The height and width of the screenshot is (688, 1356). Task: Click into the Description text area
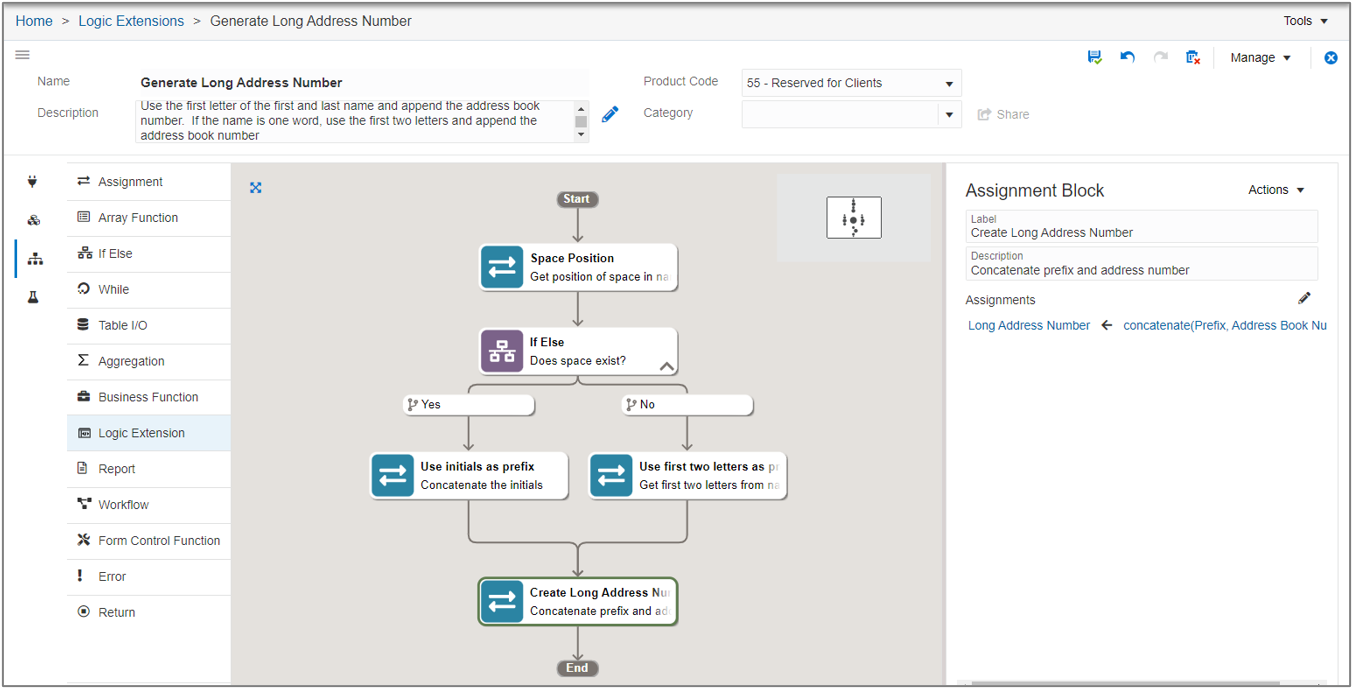(x=354, y=121)
